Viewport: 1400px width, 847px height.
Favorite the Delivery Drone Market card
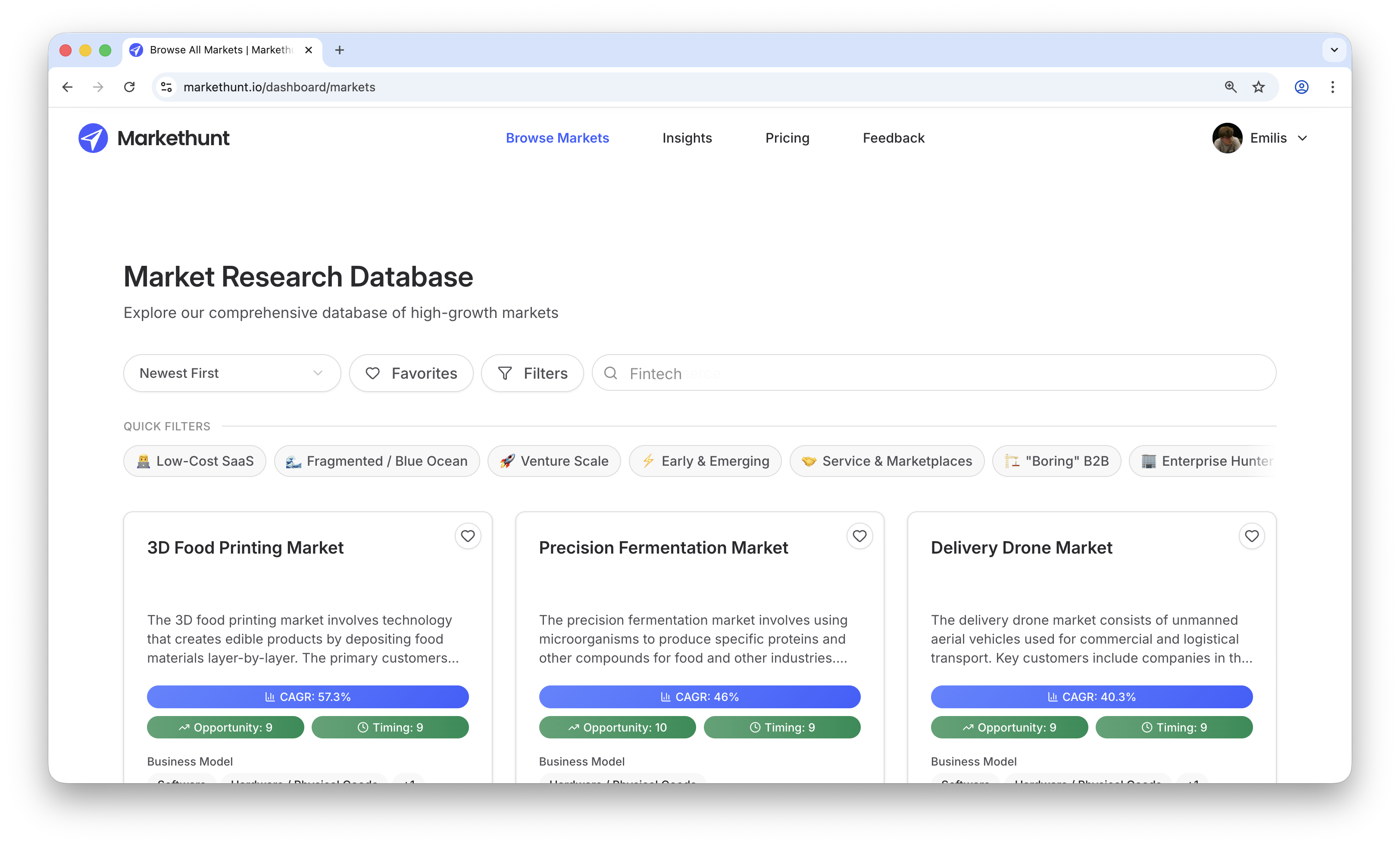click(x=1252, y=536)
